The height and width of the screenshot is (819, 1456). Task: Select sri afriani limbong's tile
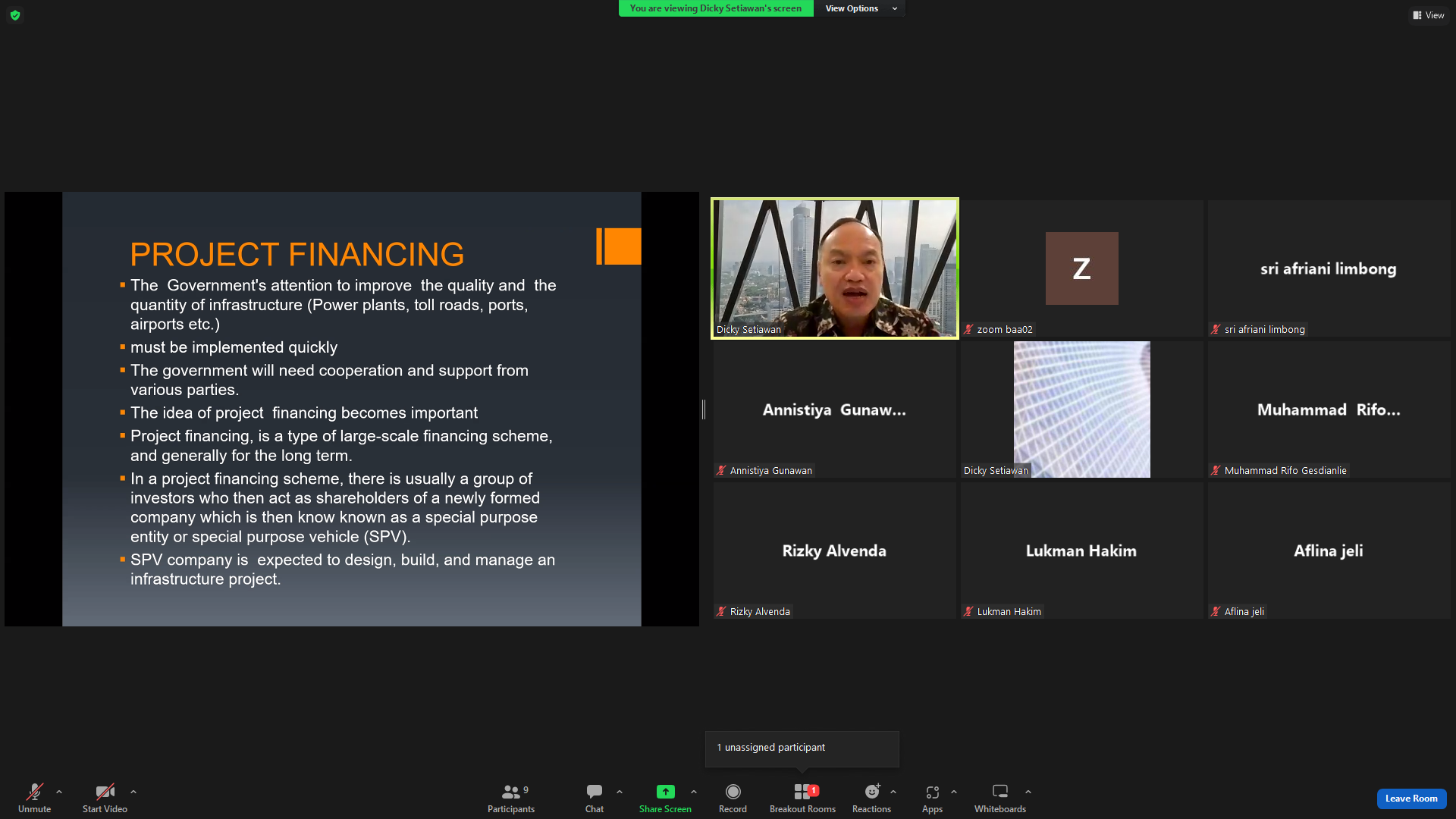[1329, 268]
